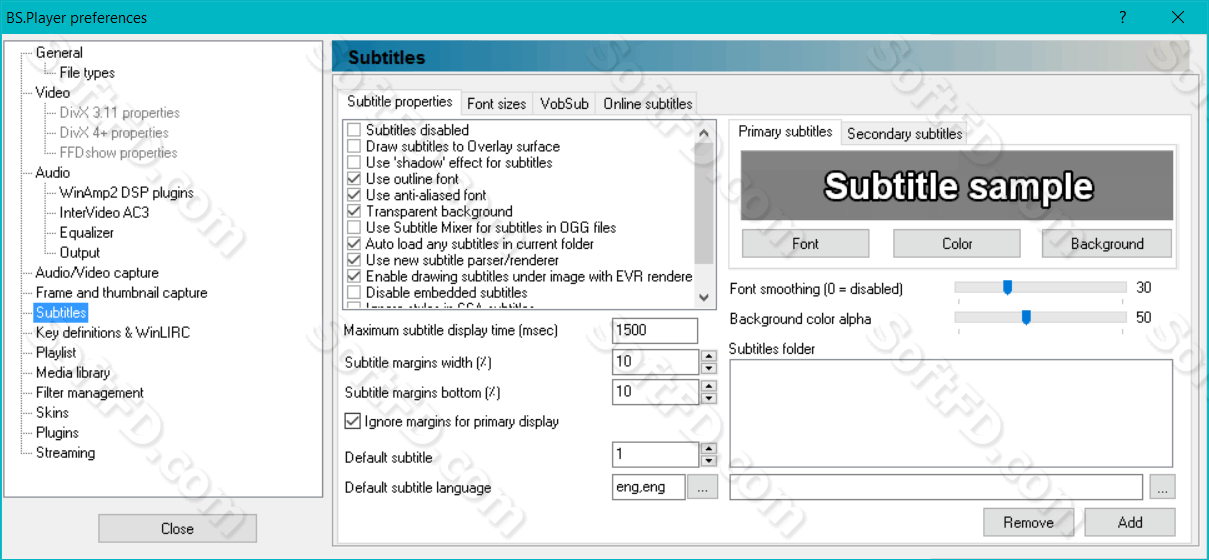Switch to Subtitle properties tab

pyautogui.click(x=400, y=102)
